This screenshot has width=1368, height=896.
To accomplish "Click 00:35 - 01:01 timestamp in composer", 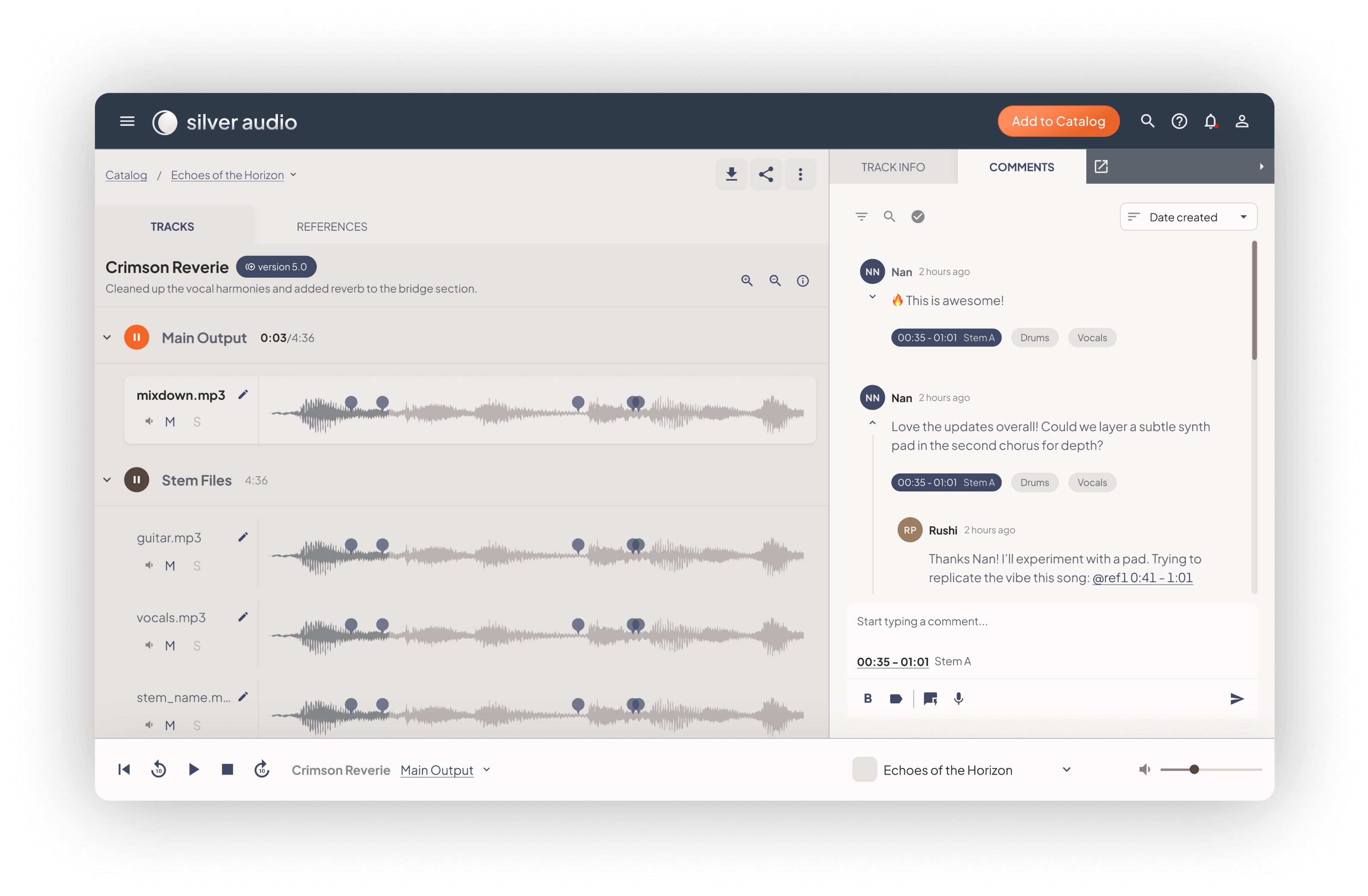I will click(x=893, y=661).
